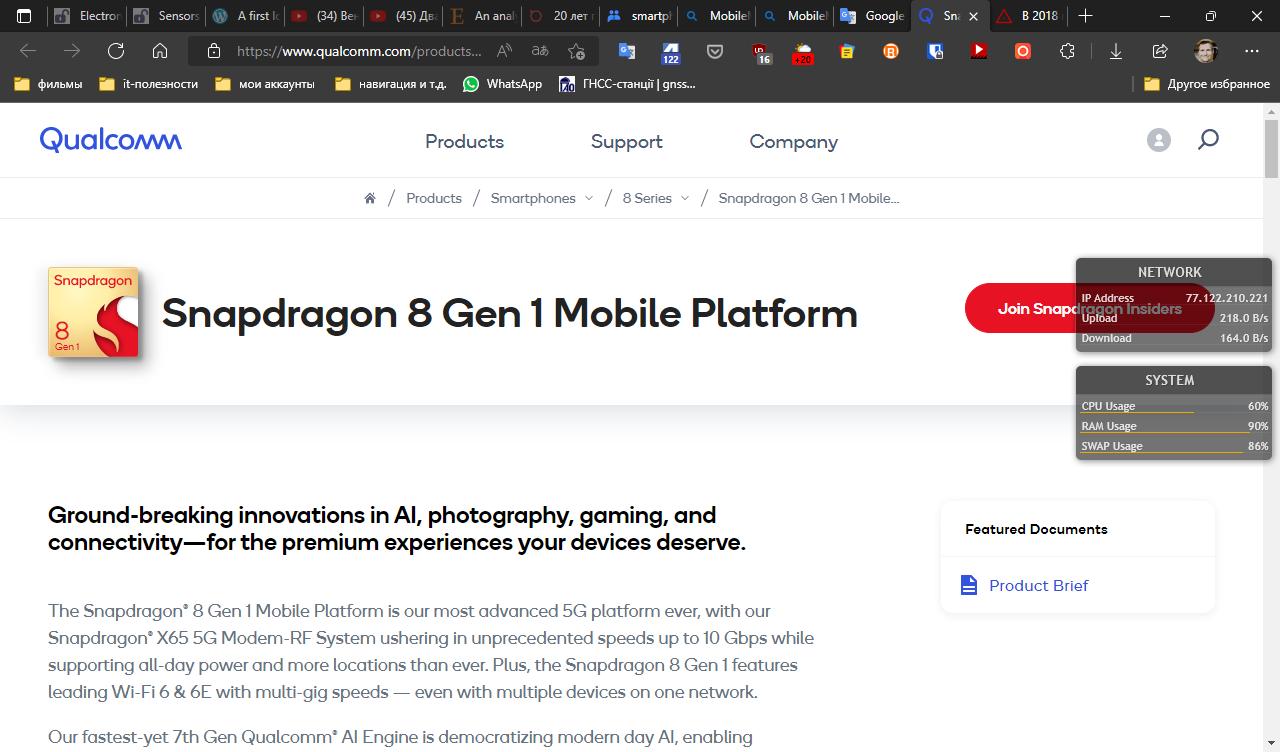Viewport: 1280px width, 752px height.
Task: Open the Product Brief document icon
Action: (x=967, y=584)
